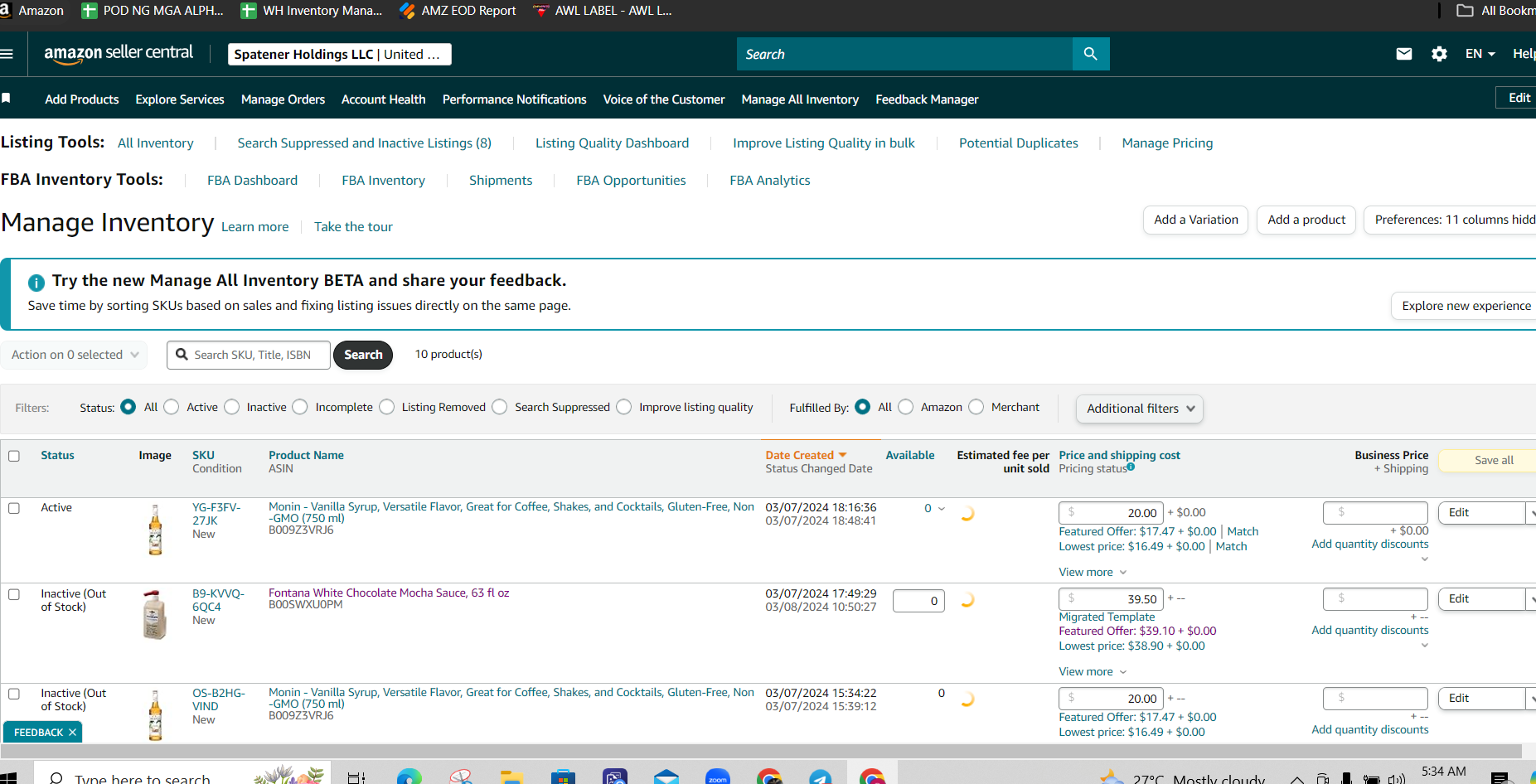This screenshot has width=1536, height=784.
Task: Expand View more for the YG-F3FV-27JK row
Action: click(x=1093, y=573)
